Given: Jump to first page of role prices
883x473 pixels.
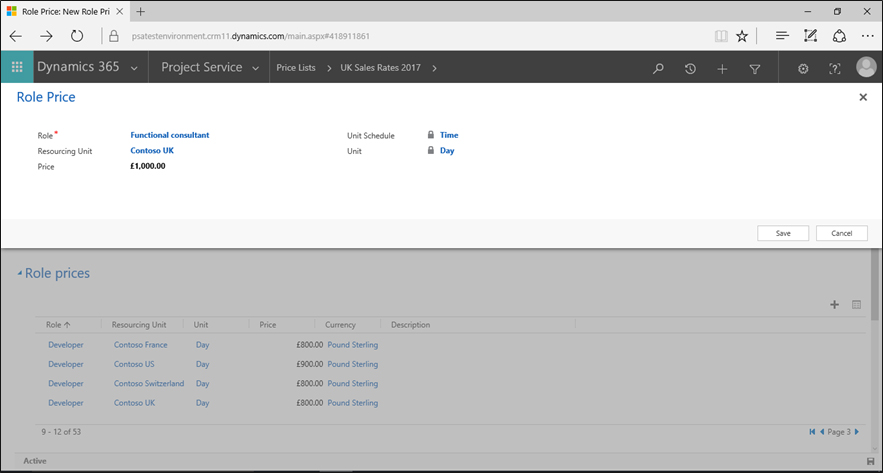Looking at the screenshot, I should click(x=812, y=432).
